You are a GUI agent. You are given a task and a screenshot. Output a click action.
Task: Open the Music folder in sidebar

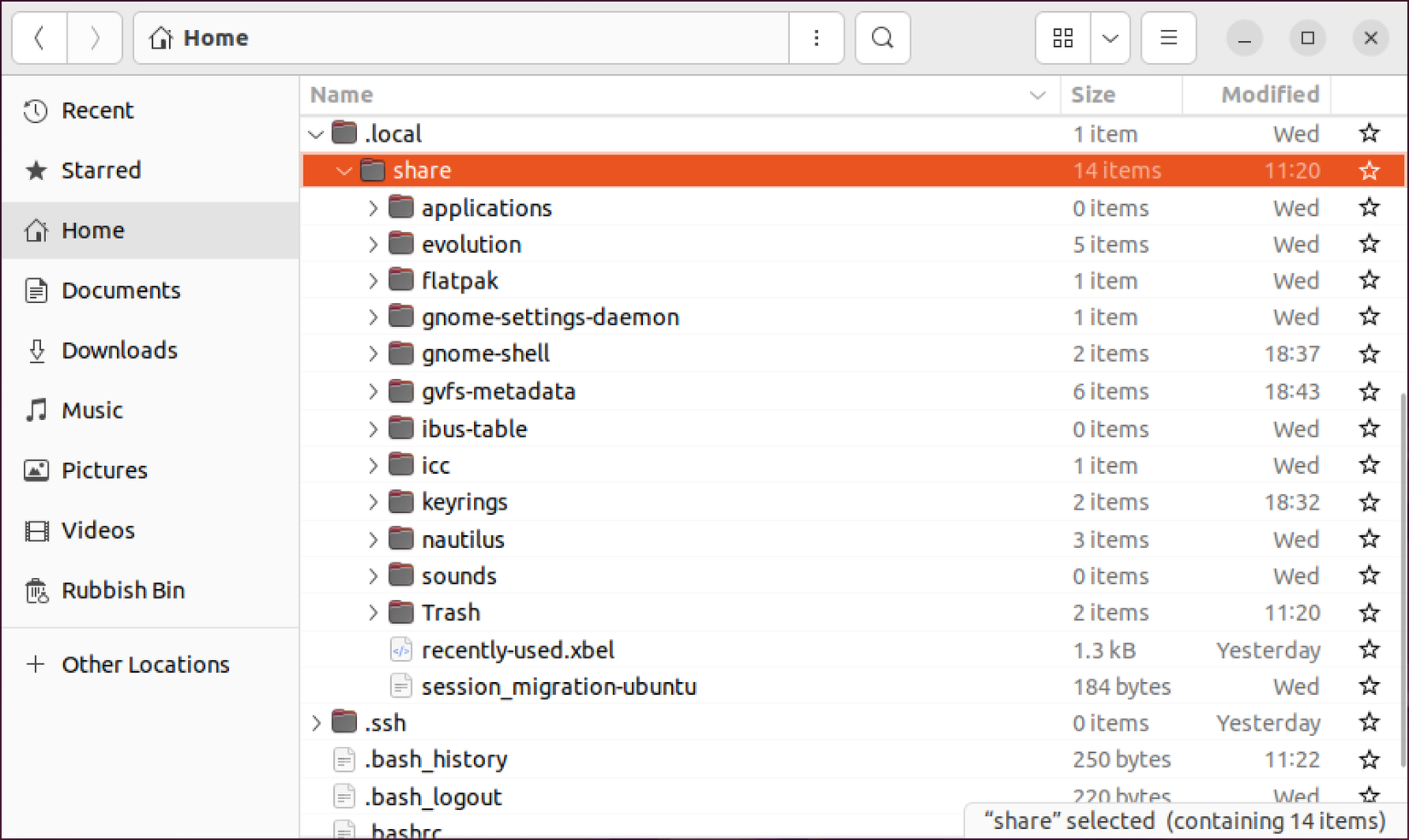(x=91, y=410)
